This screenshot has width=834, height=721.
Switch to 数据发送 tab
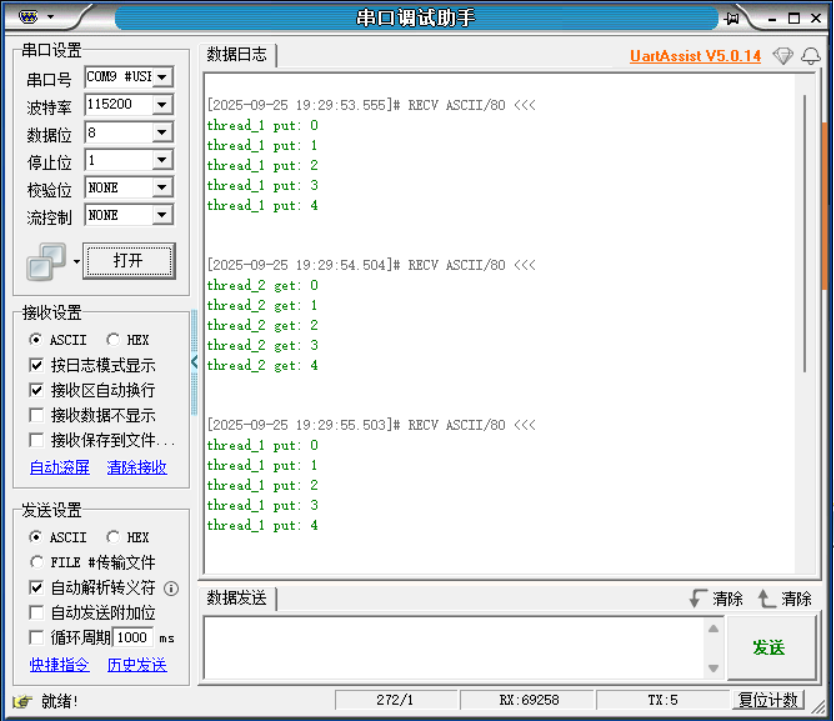point(237,598)
